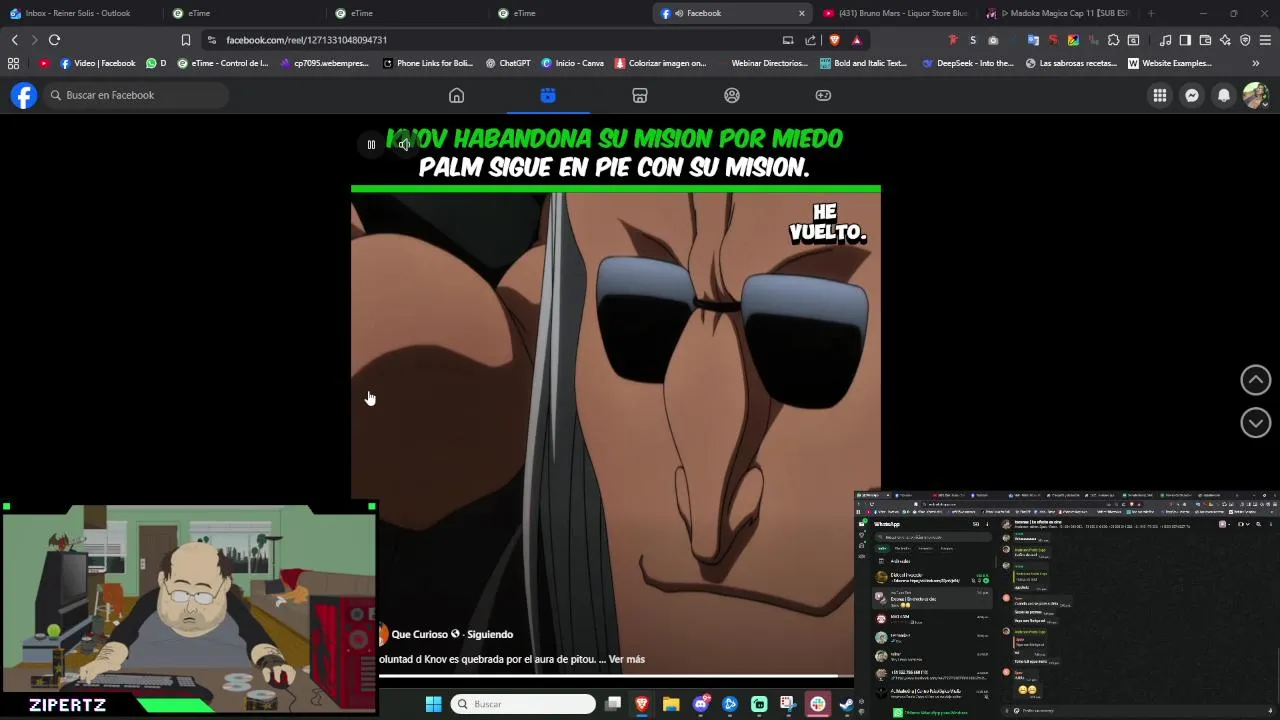
Task: Open the YouTube bookmark icon
Action: [43, 63]
